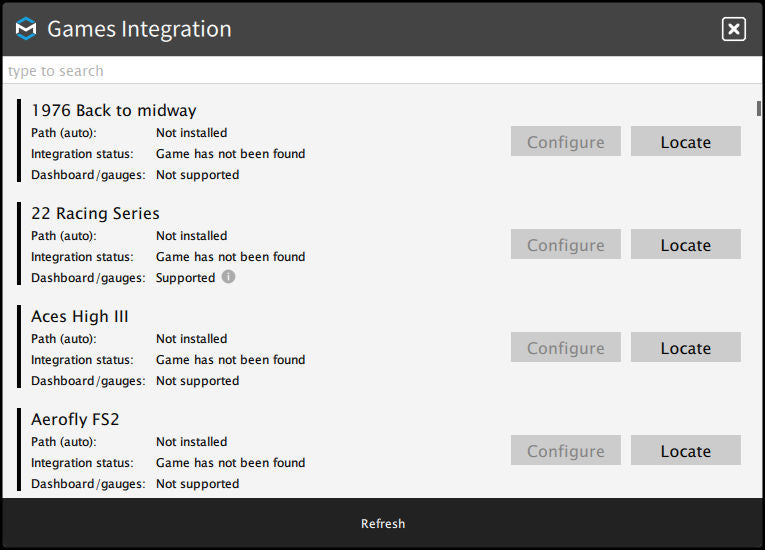Screen dimensions: 765x550
Task: Locate the Aerofly FS2 game
Action: (685, 450)
